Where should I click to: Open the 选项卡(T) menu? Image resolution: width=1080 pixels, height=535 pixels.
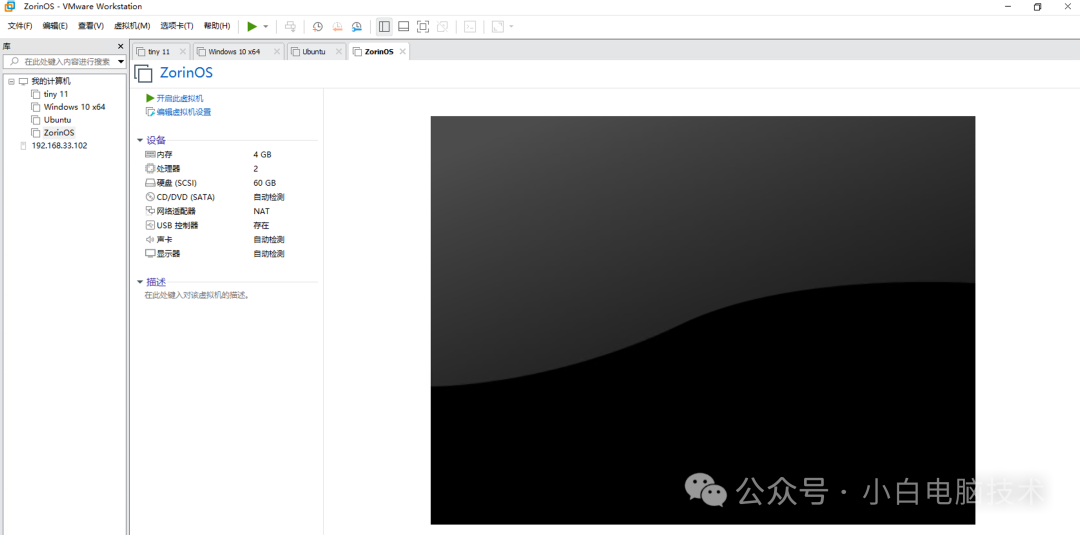(x=177, y=26)
